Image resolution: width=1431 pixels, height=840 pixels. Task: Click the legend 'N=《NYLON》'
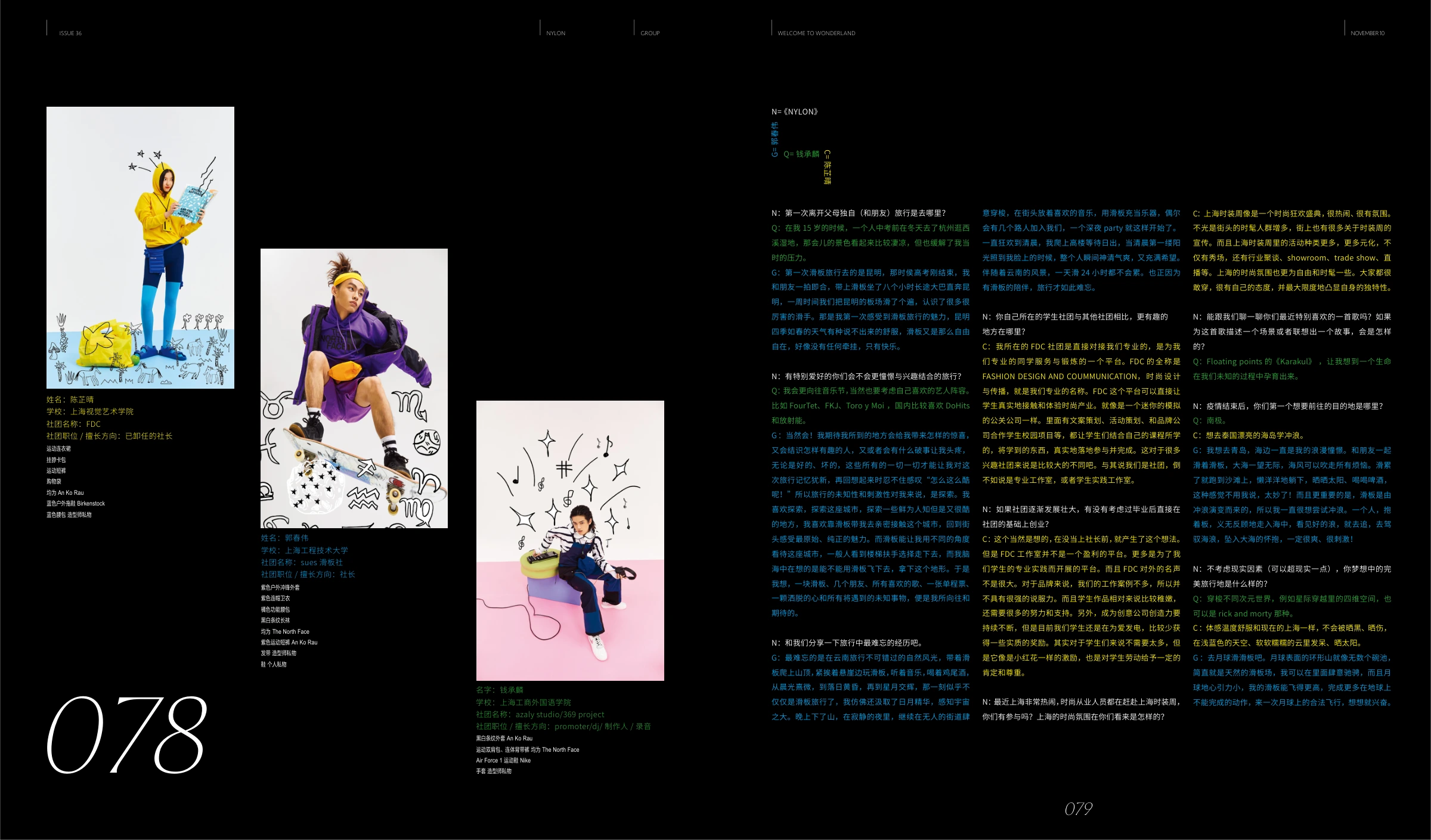[795, 111]
